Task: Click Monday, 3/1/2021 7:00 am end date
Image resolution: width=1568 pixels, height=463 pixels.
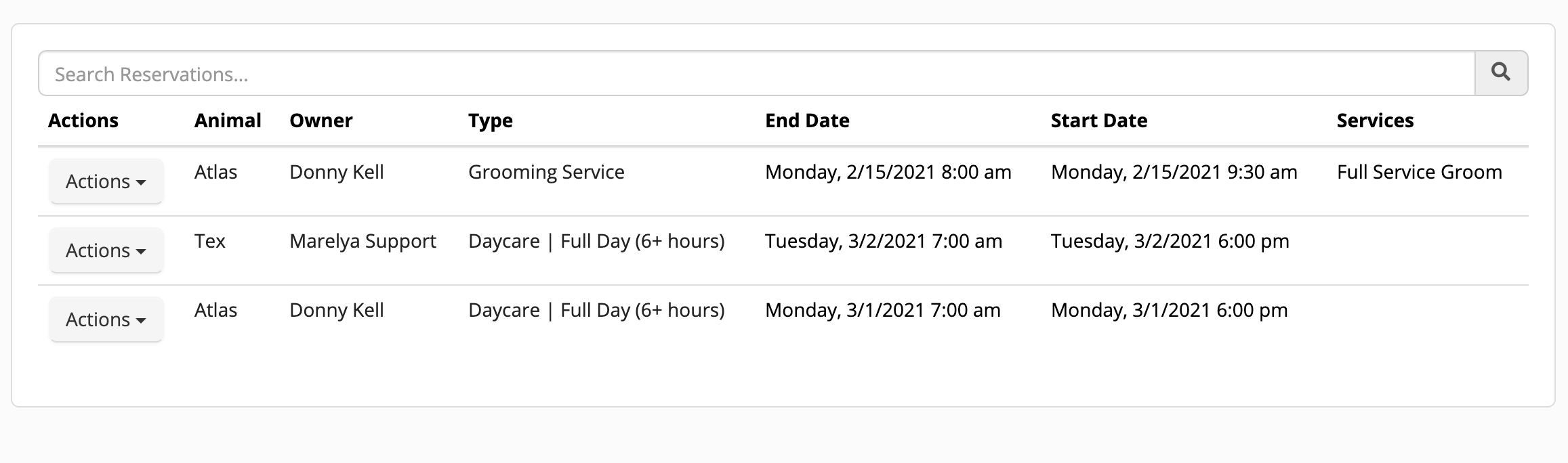Action: 882,310
